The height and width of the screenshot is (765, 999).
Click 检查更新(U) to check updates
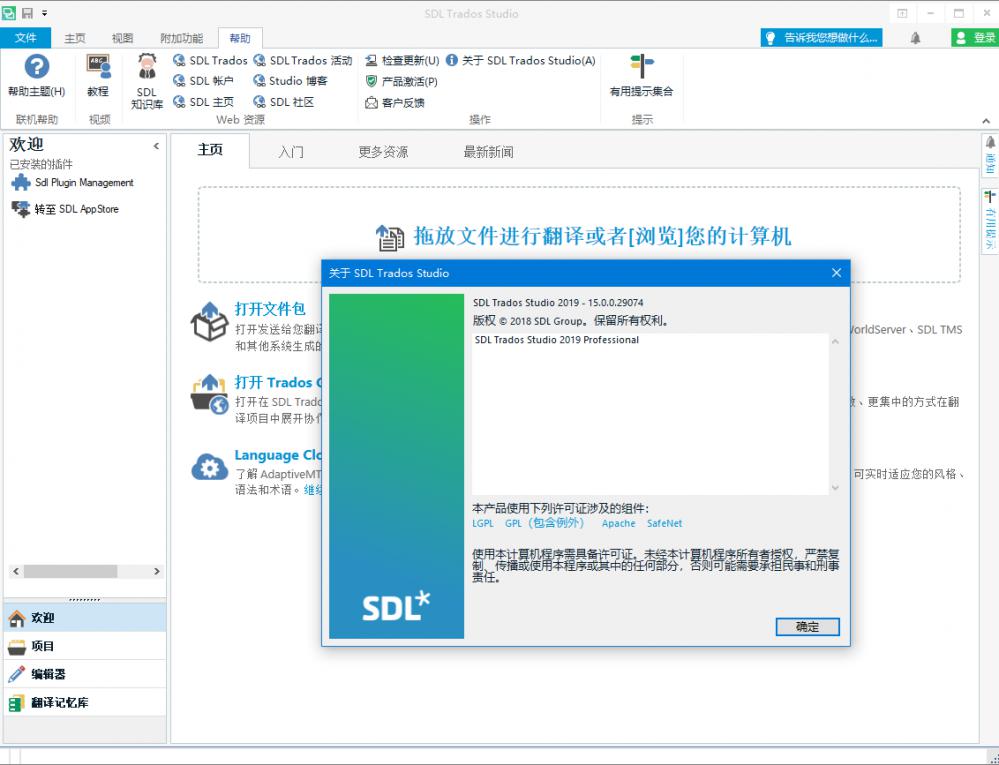click(x=402, y=61)
